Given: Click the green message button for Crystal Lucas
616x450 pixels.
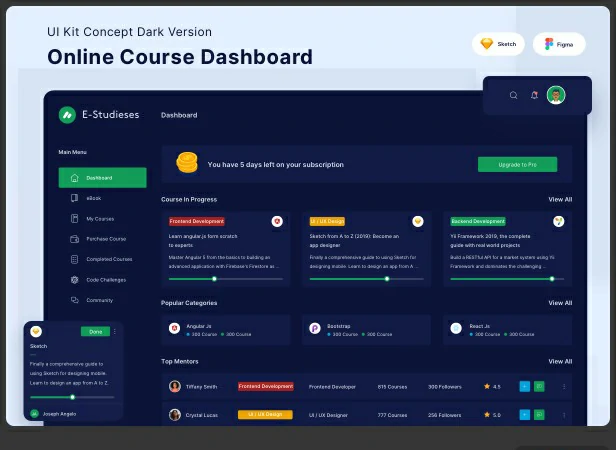Looking at the screenshot, I should coord(539,415).
